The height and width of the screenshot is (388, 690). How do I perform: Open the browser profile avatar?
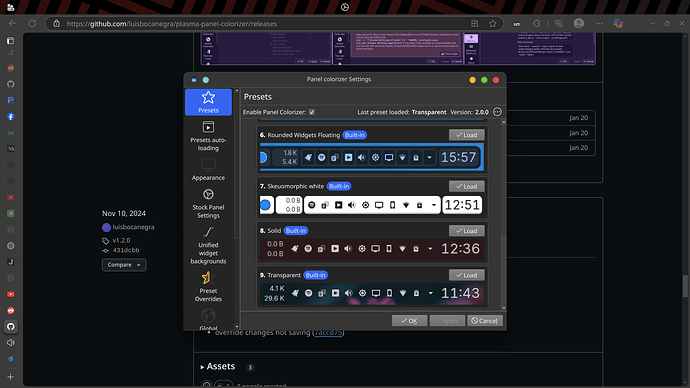click(579, 24)
